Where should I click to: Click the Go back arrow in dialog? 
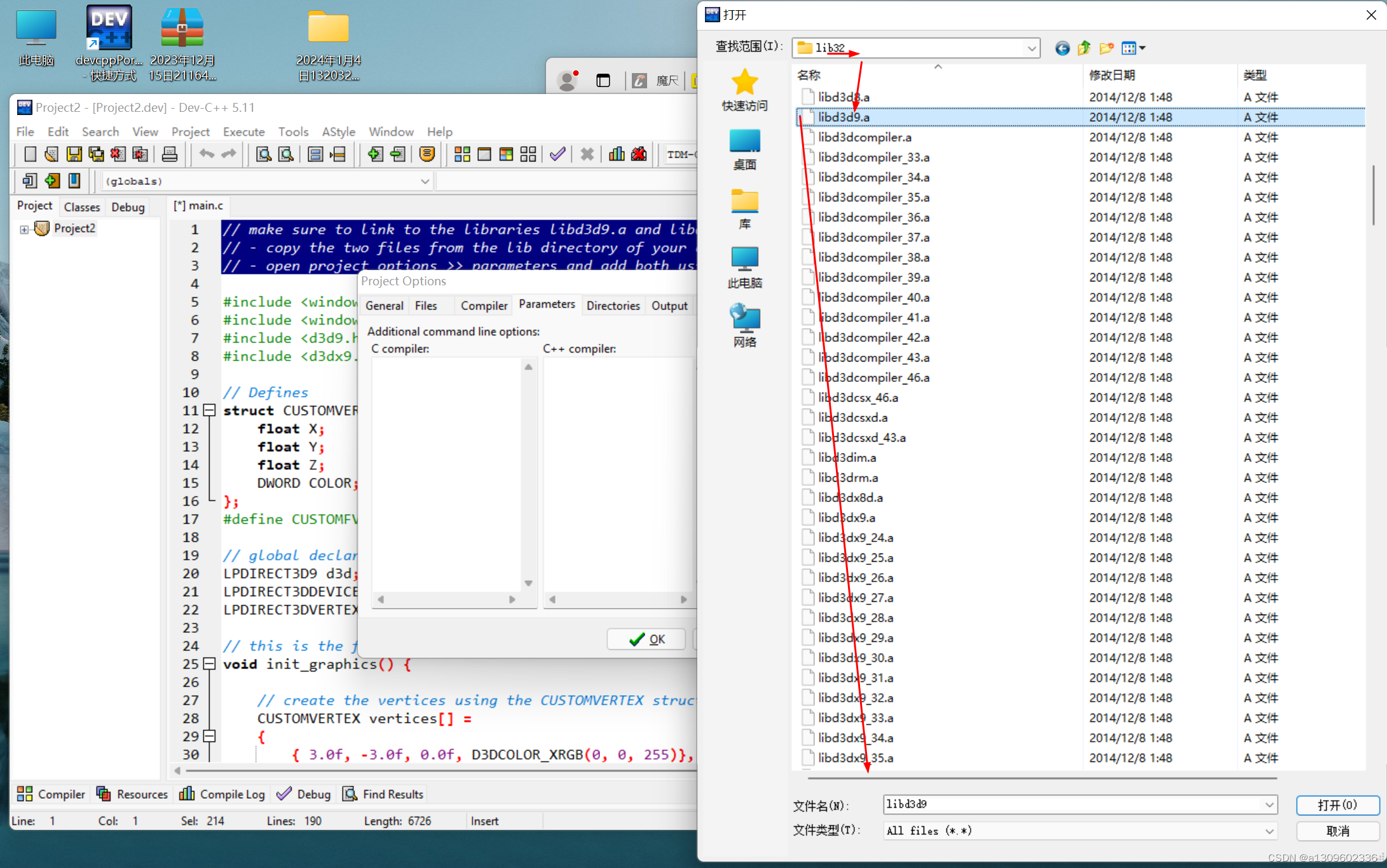1062,48
